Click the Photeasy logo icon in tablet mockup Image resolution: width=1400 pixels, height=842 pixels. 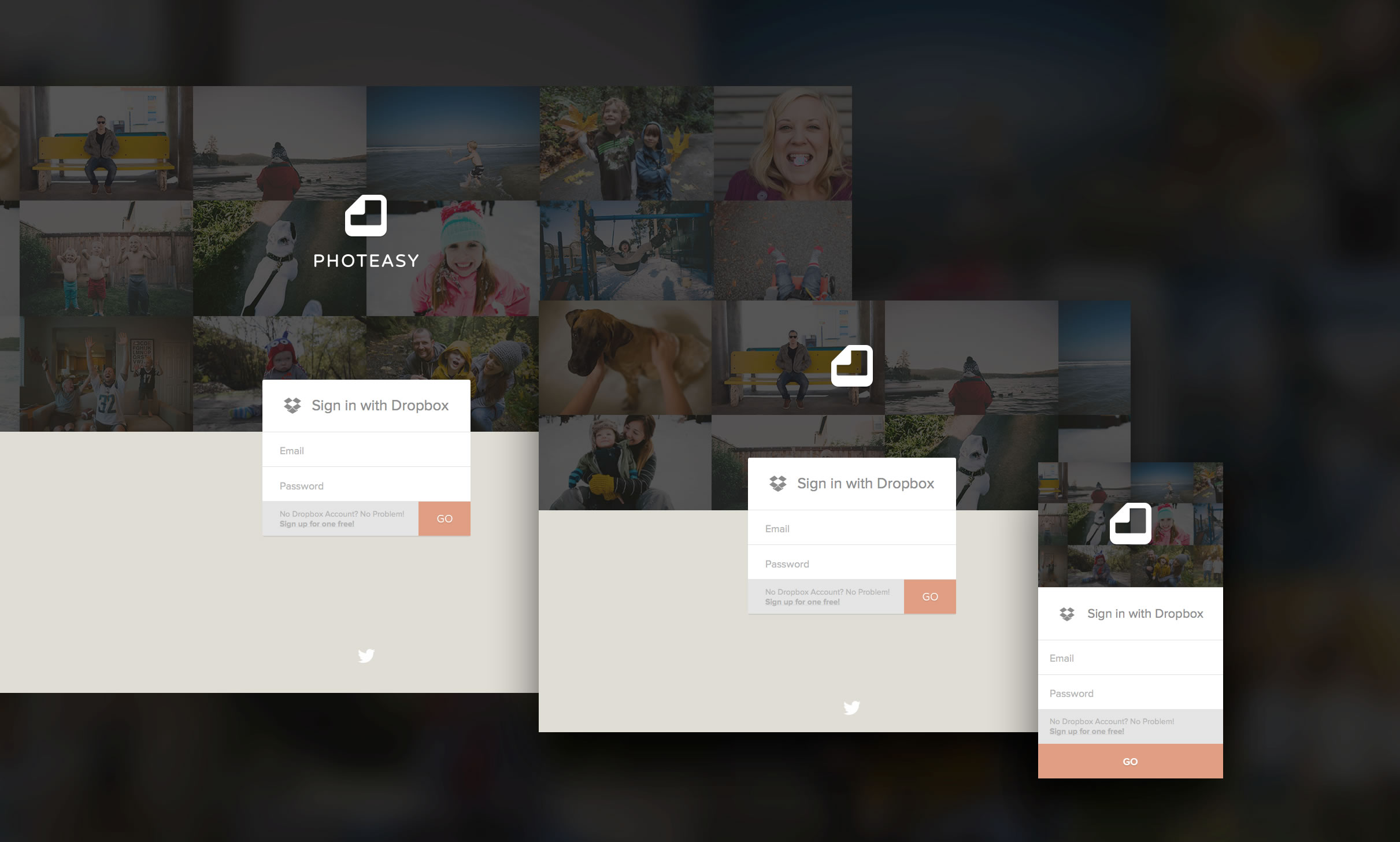852,366
